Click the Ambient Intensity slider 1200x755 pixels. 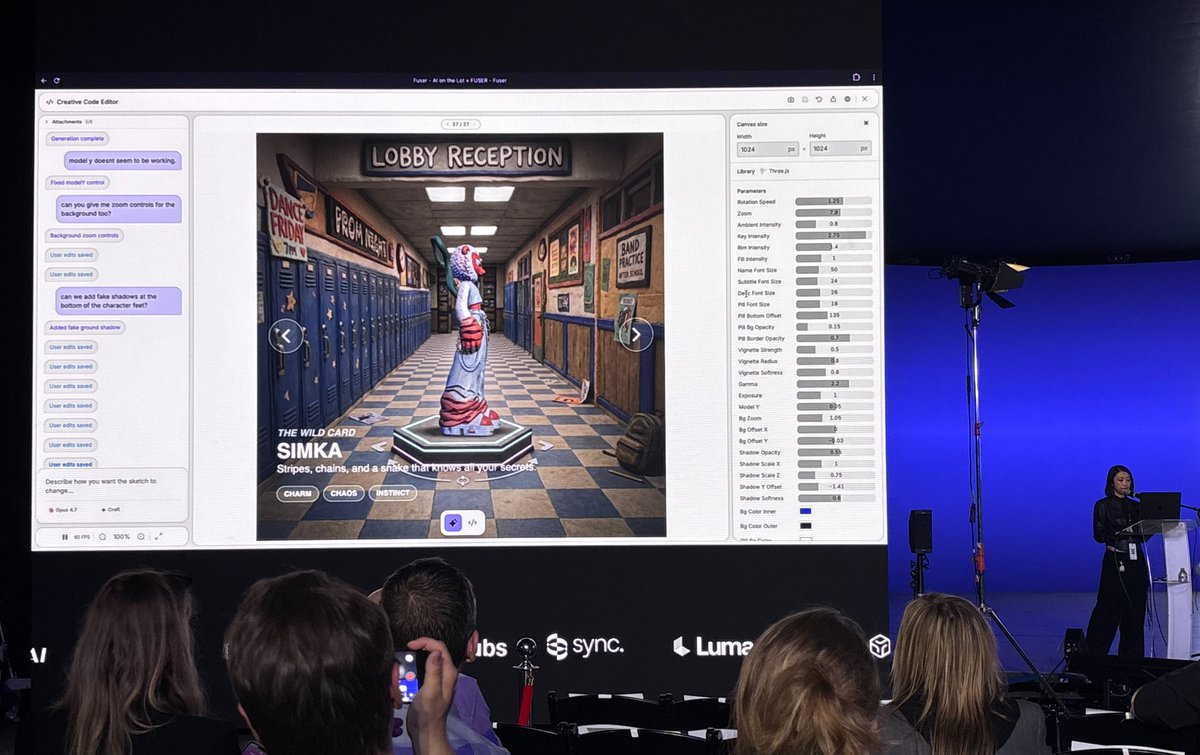tap(833, 224)
